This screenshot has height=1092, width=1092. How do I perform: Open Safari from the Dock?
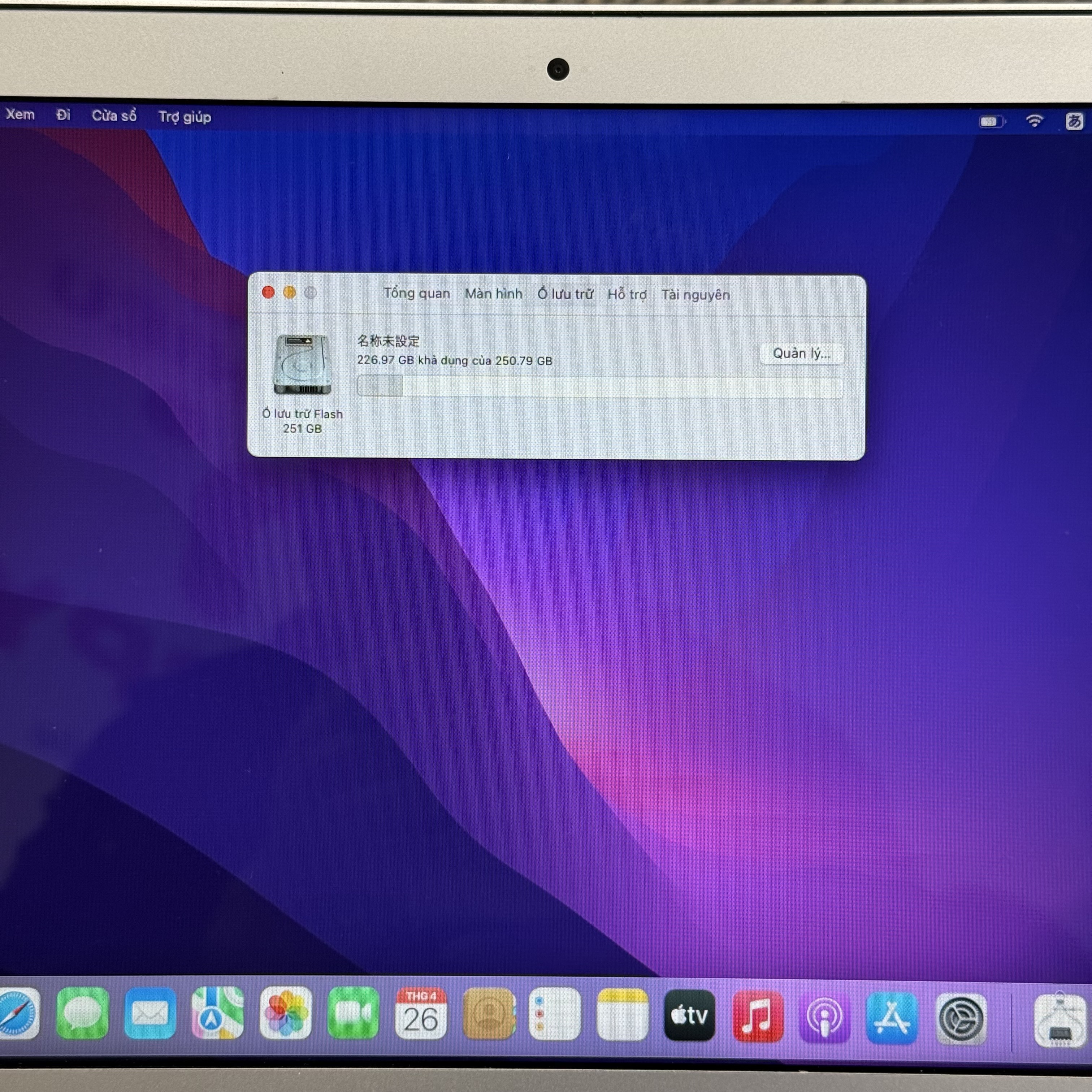click(17, 1014)
